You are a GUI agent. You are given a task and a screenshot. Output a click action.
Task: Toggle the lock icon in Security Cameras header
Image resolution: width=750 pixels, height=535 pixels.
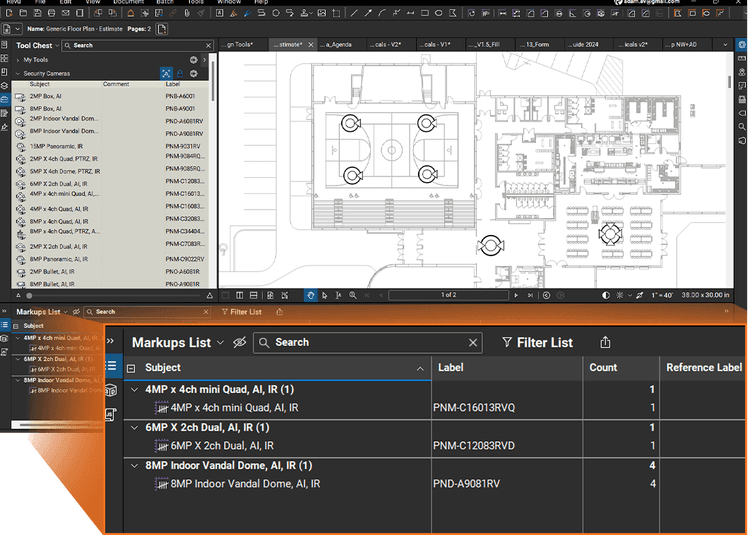(x=180, y=73)
